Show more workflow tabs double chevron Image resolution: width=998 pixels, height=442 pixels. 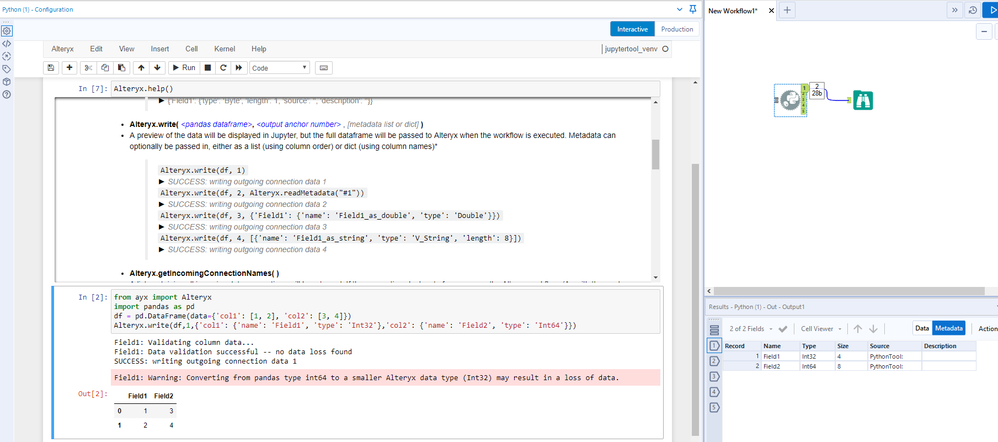click(955, 10)
